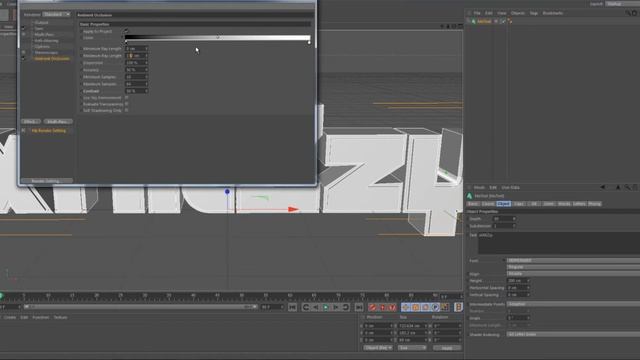Open the Object Manager Bookmarks menu
The image size is (640, 360).
(x=553, y=13)
